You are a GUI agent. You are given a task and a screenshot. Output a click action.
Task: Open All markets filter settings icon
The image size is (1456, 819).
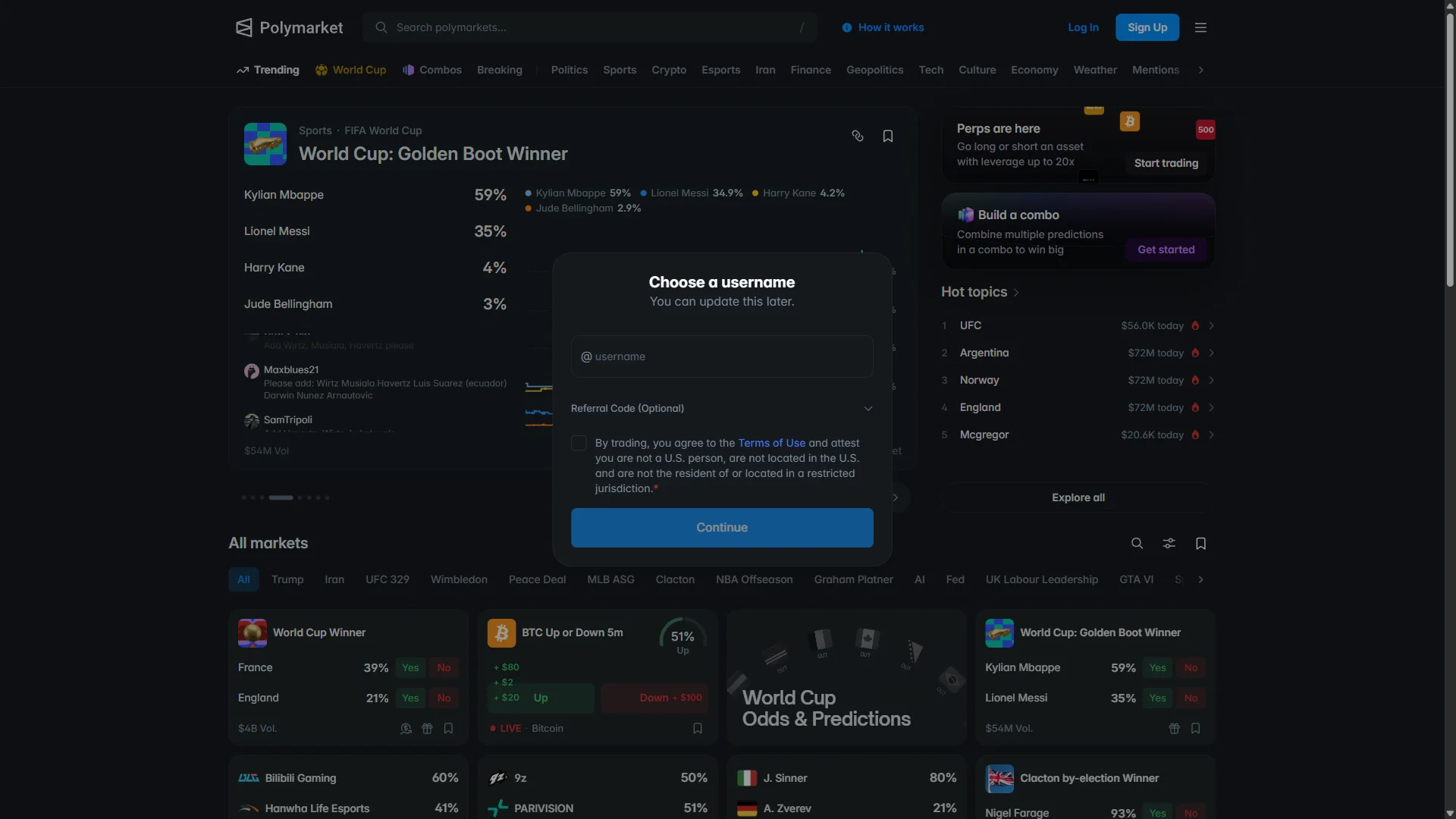click(x=1169, y=543)
